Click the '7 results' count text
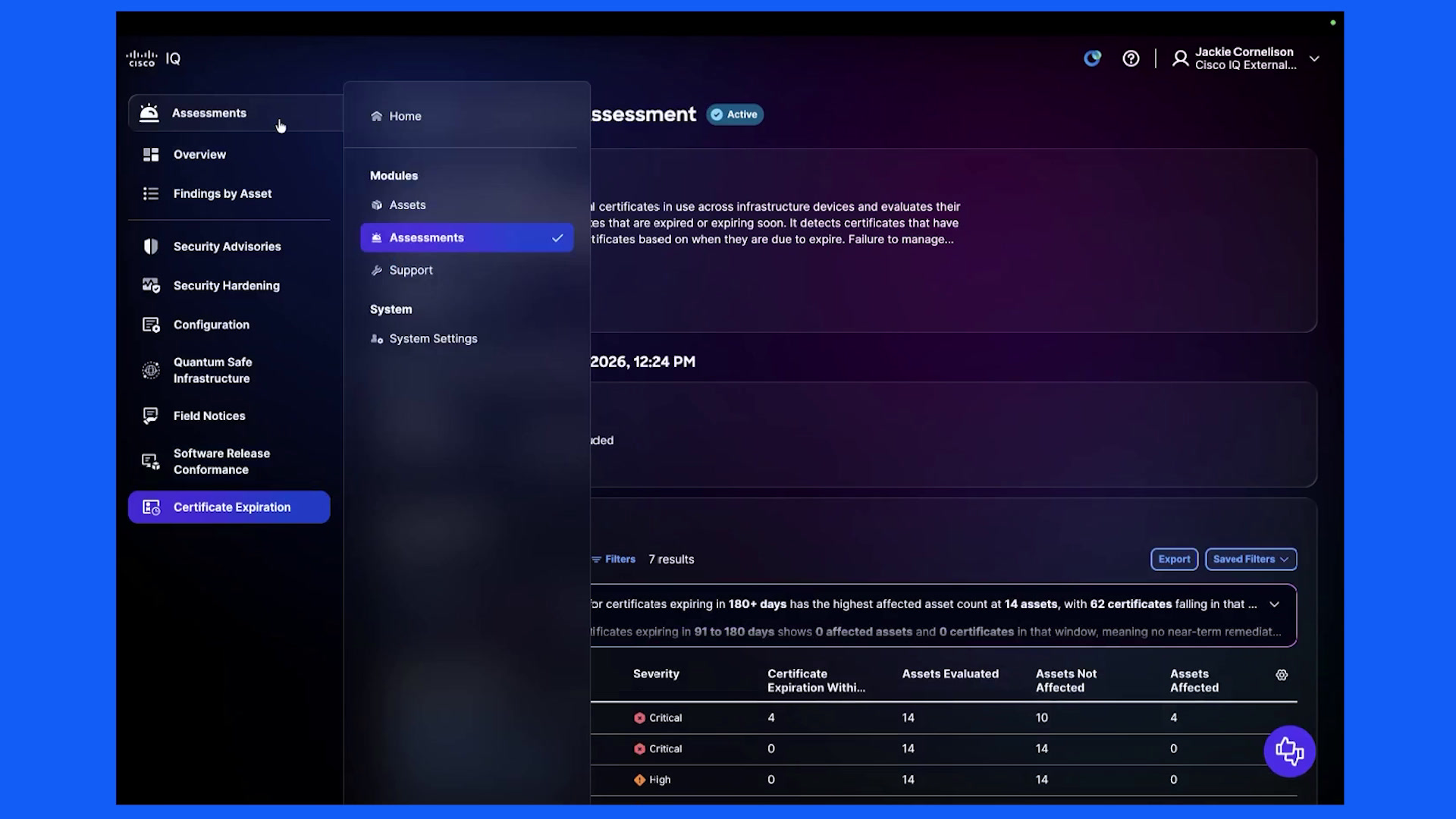 [x=671, y=560]
